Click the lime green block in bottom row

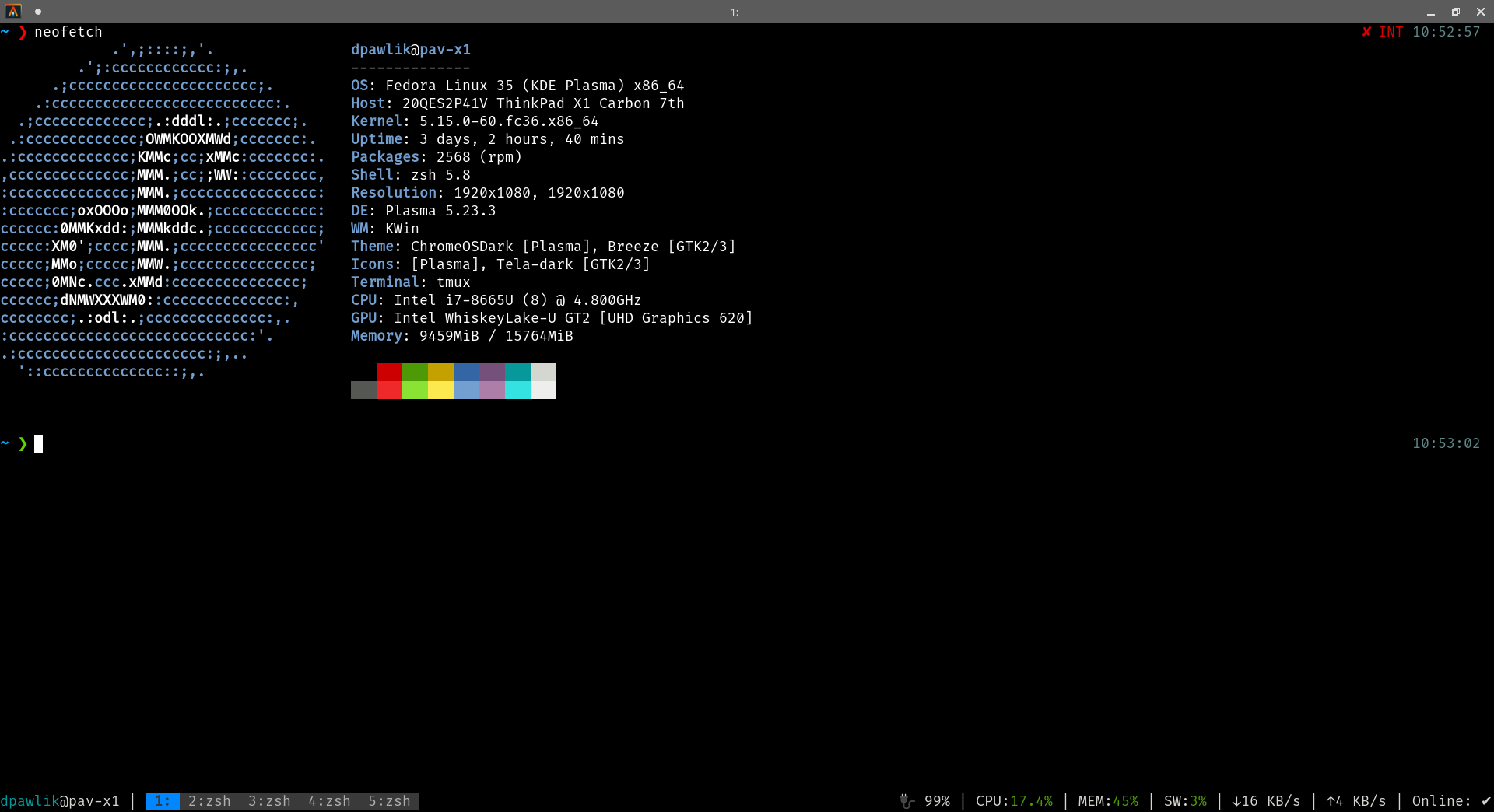415,390
